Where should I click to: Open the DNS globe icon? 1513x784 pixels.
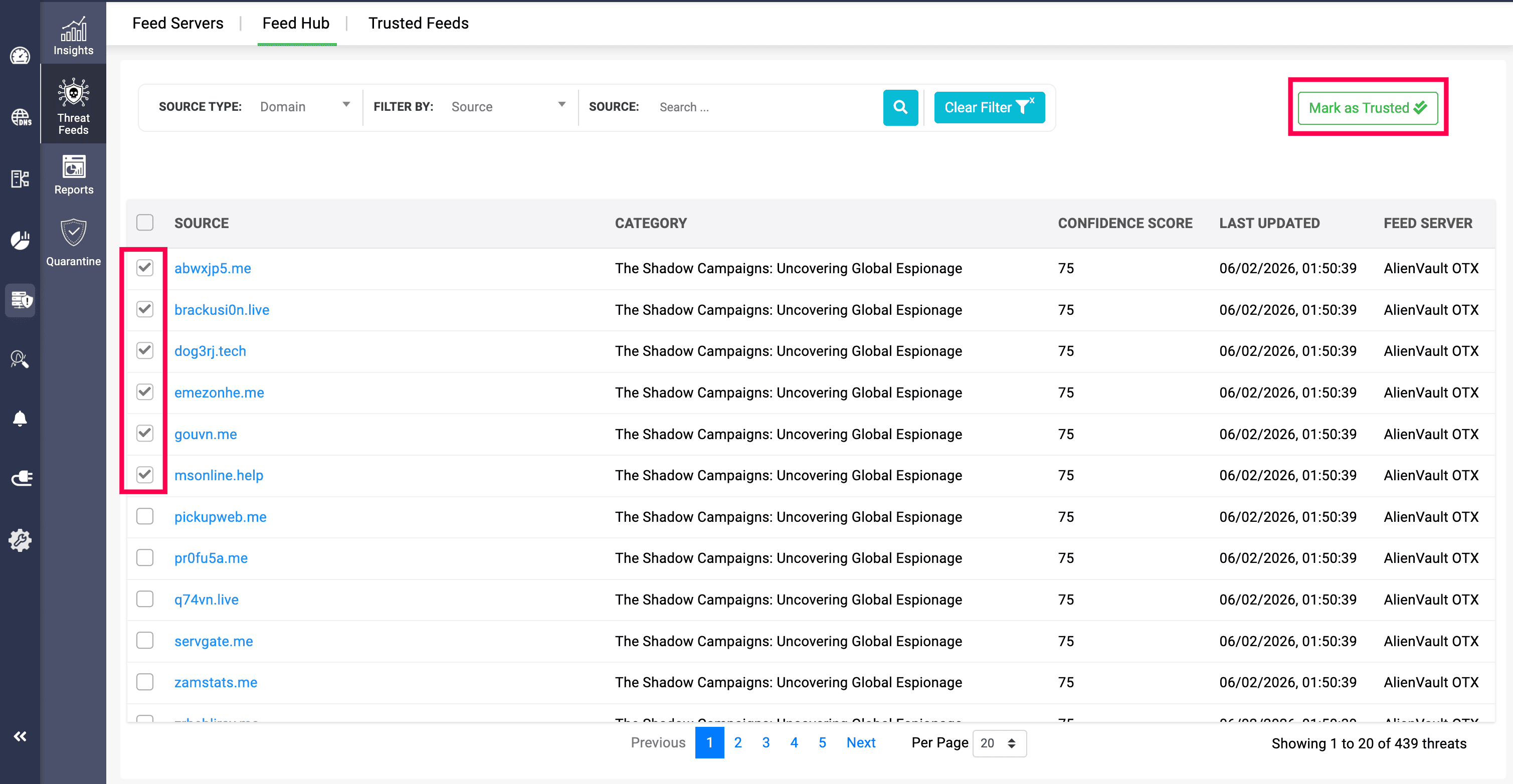pos(21,117)
